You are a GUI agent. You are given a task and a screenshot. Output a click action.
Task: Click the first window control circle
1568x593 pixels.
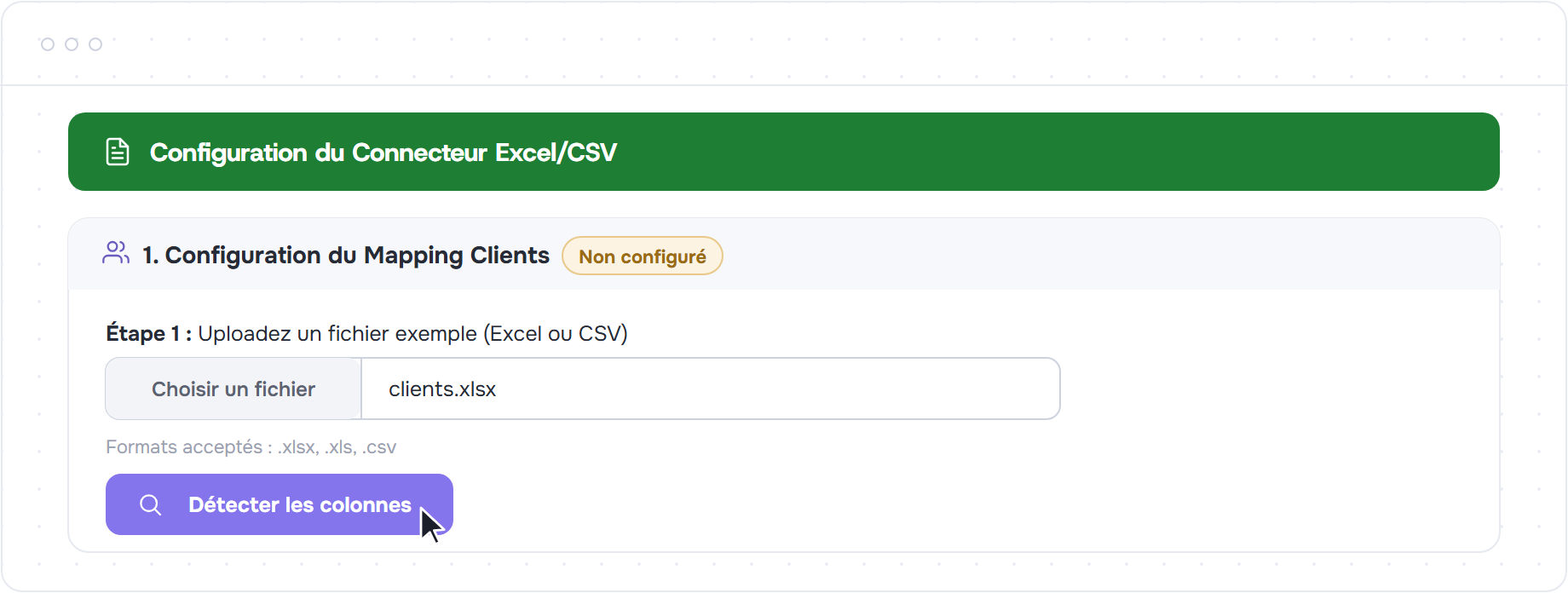(48, 44)
